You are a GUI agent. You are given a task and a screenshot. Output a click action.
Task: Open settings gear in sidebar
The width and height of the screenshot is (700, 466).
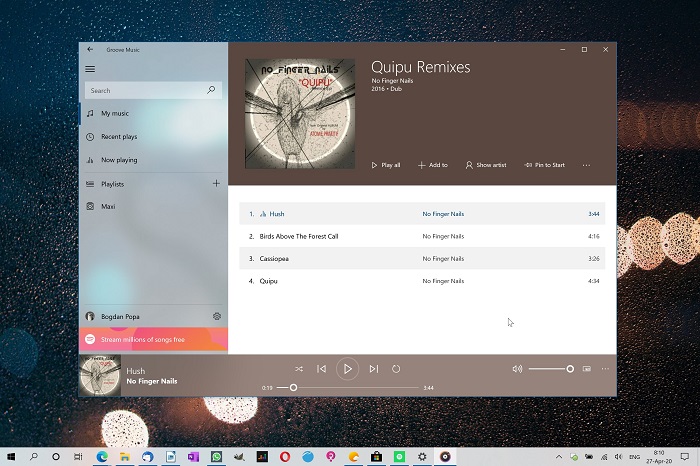pyautogui.click(x=217, y=316)
